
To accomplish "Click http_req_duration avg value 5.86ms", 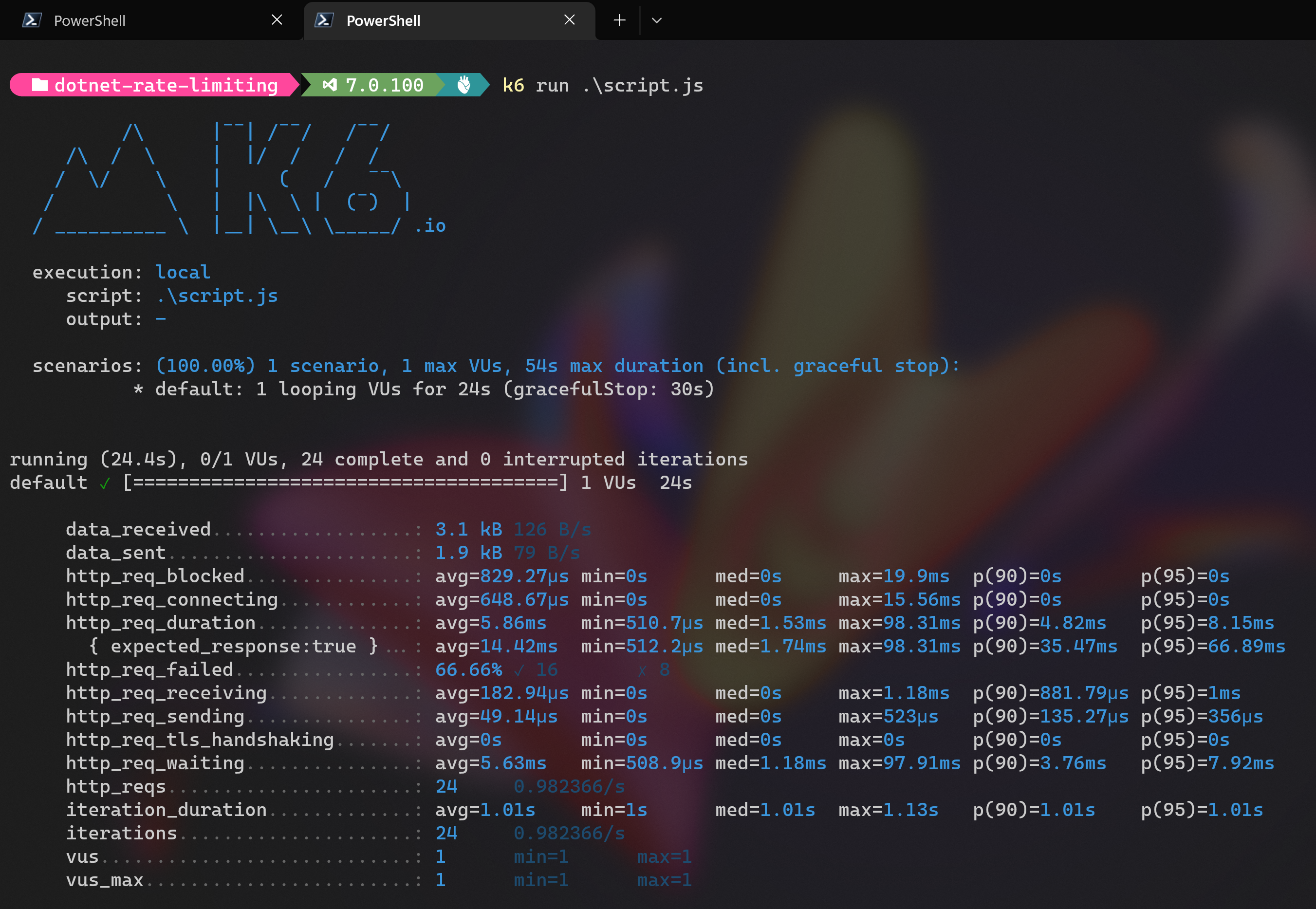I will point(513,623).
